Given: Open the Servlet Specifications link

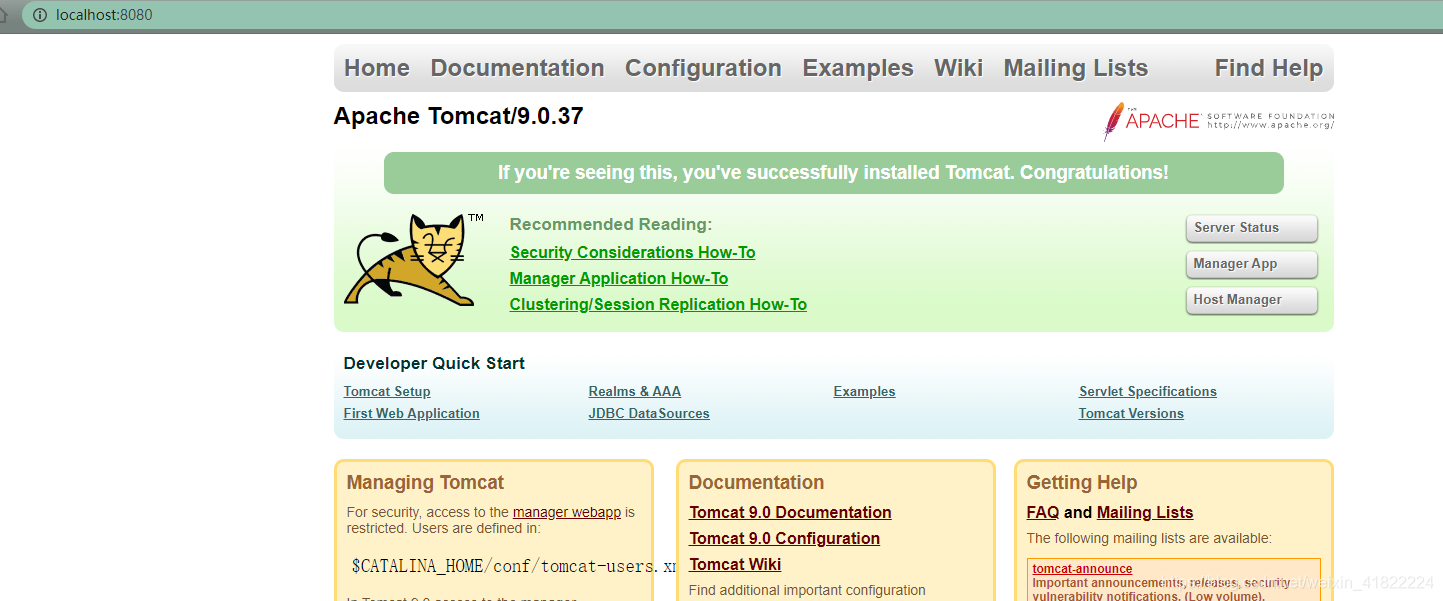Looking at the screenshot, I should 1148,392.
